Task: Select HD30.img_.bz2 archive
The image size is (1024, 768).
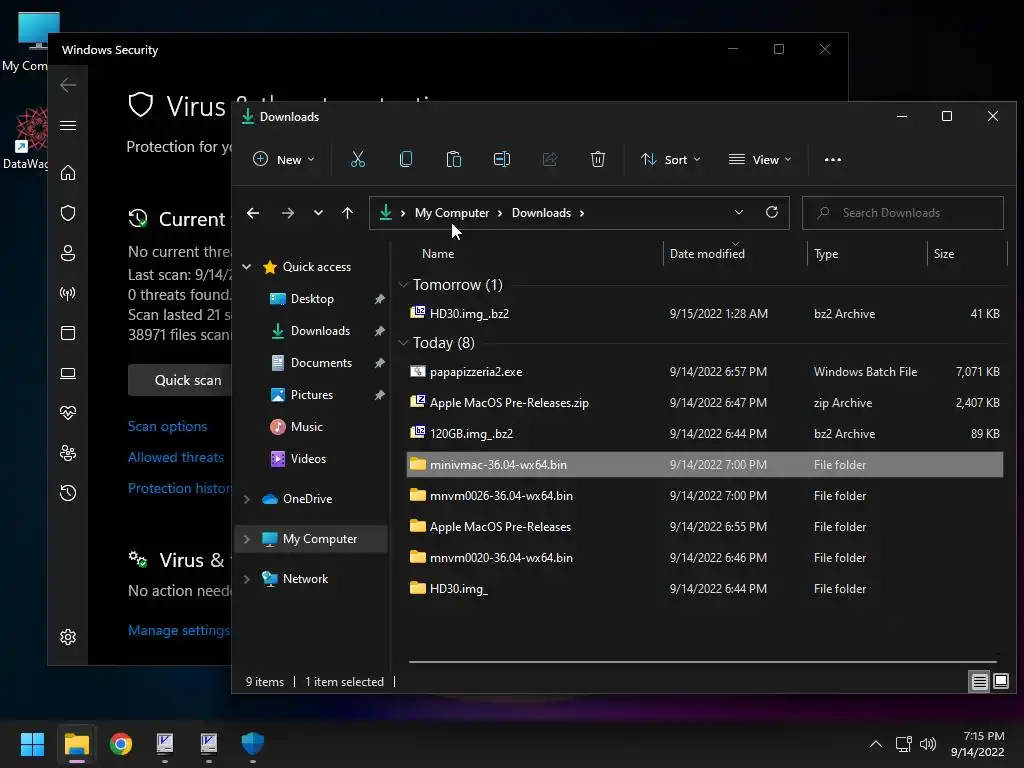Action: click(705, 313)
